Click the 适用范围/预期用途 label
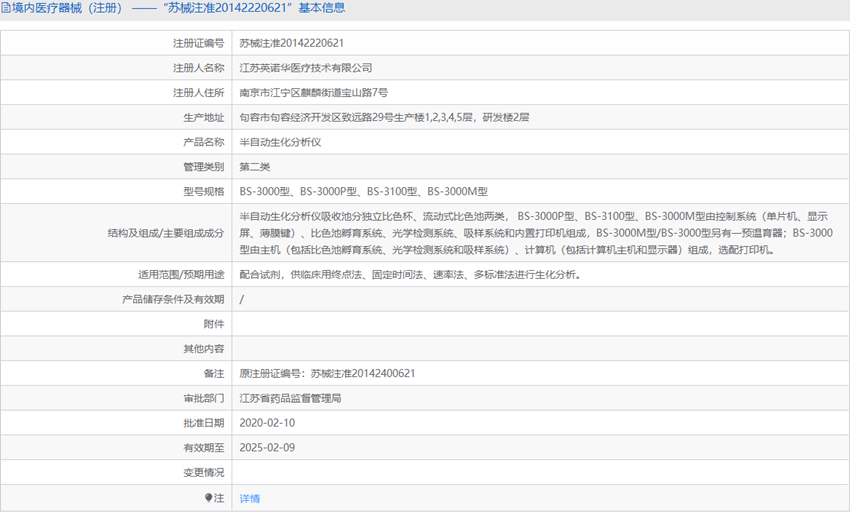This screenshot has height=513, width=850. [181, 274]
